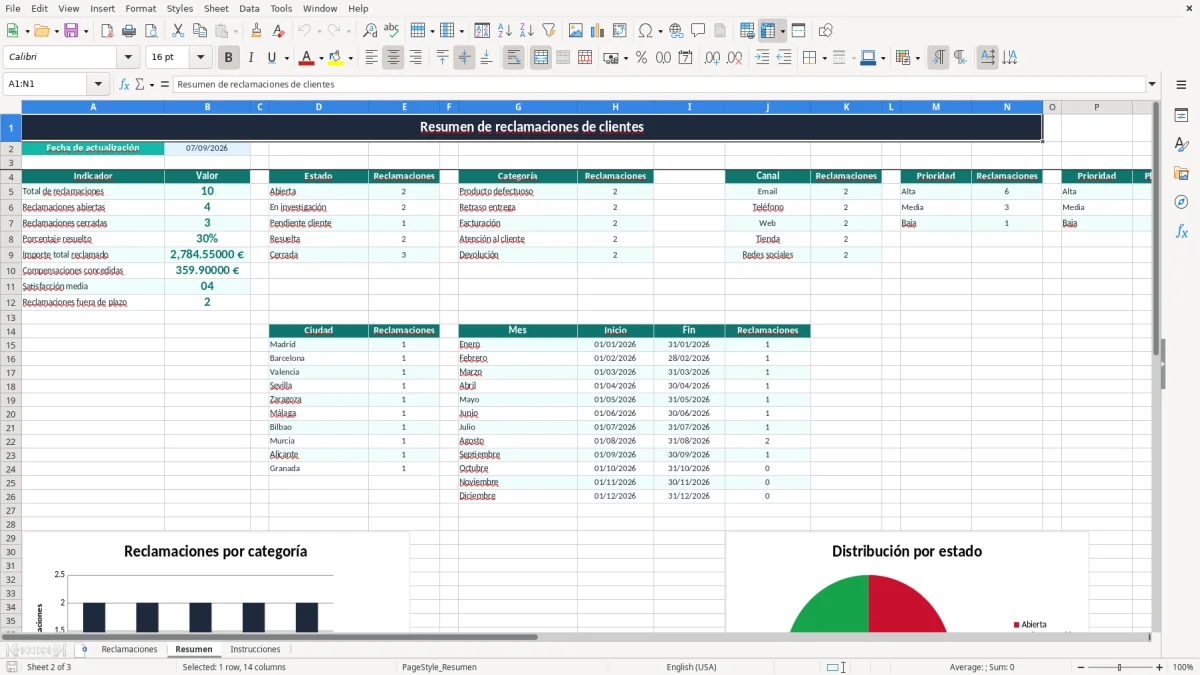Open the font color dropdown arrow

[x=321, y=58]
